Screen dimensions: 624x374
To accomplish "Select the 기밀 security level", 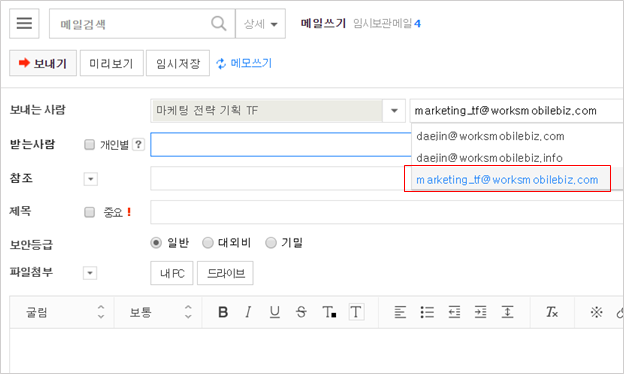I will 271,243.
